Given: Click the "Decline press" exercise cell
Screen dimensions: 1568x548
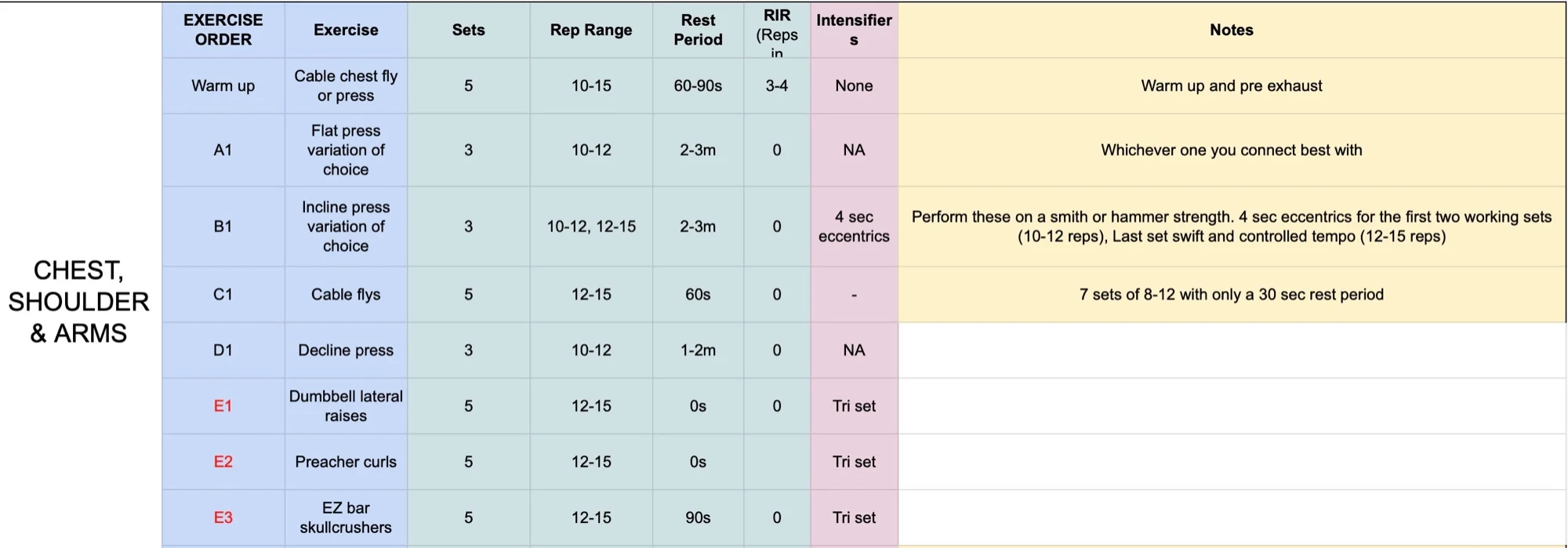Looking at the screenshot, I should 346,350.
